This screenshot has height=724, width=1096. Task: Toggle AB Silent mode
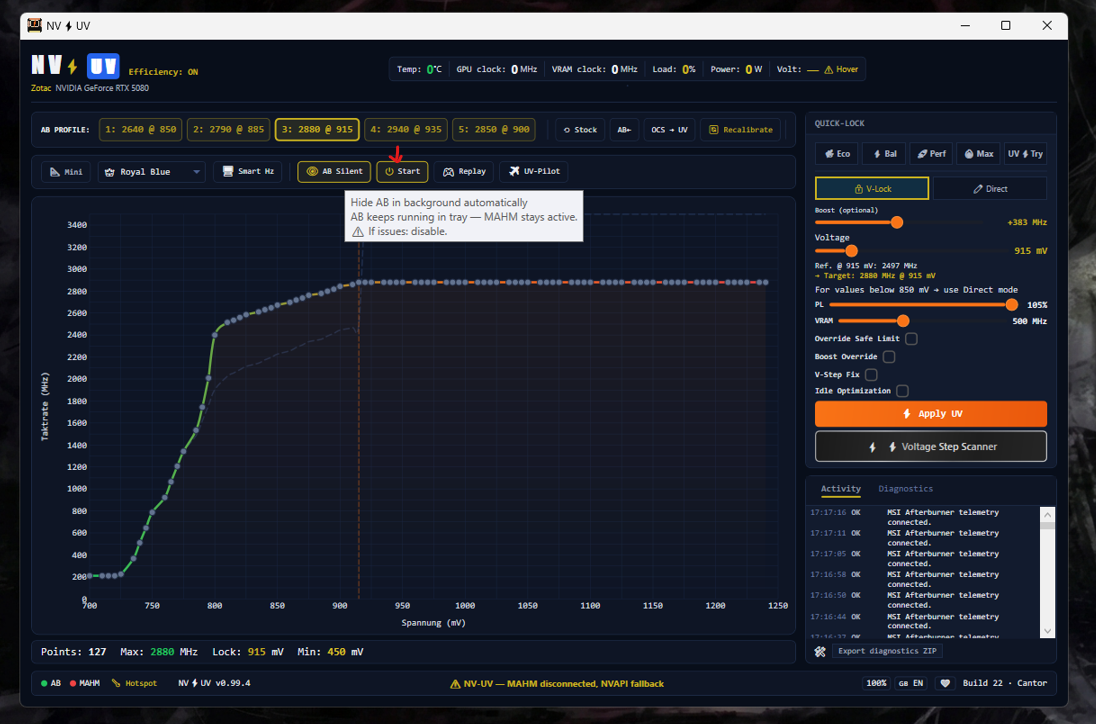334,171
